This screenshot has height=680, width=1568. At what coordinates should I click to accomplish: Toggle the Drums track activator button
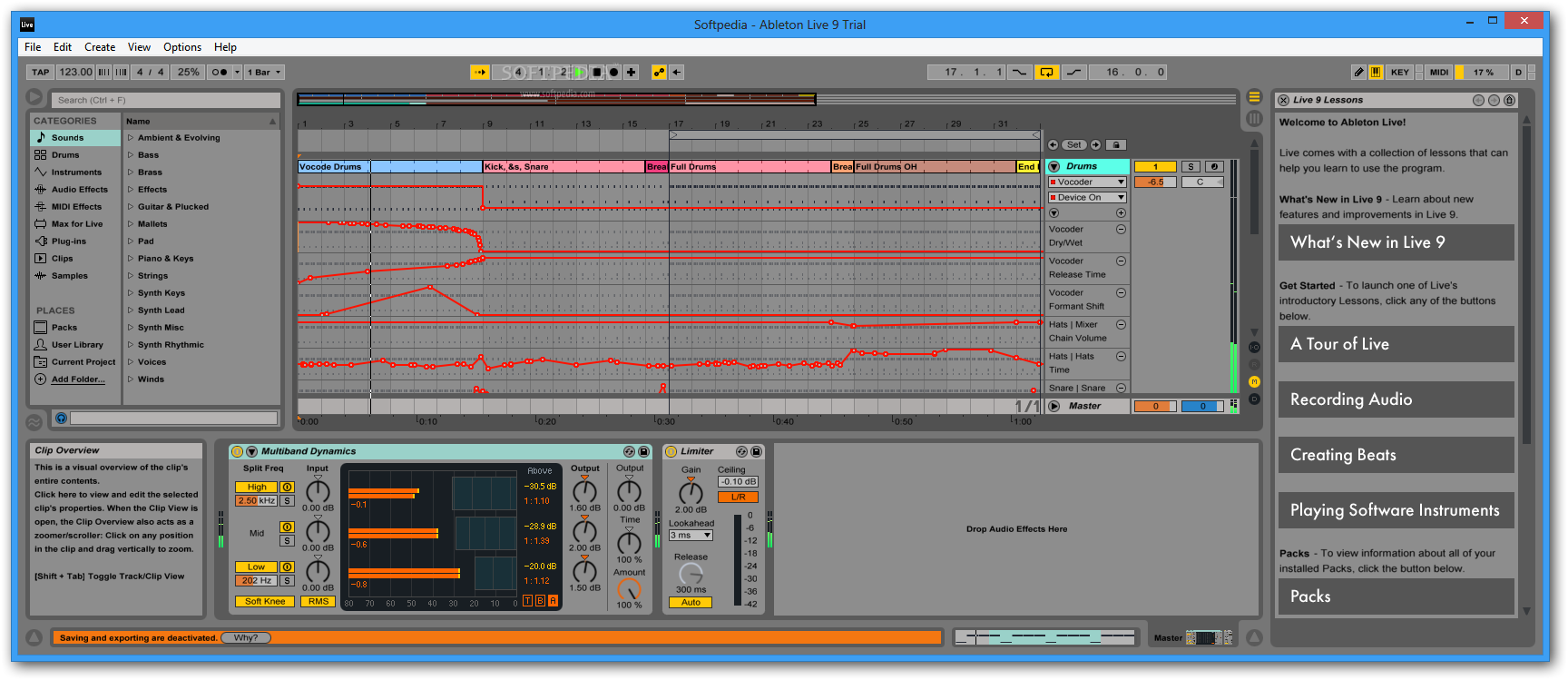point(1155,167)
